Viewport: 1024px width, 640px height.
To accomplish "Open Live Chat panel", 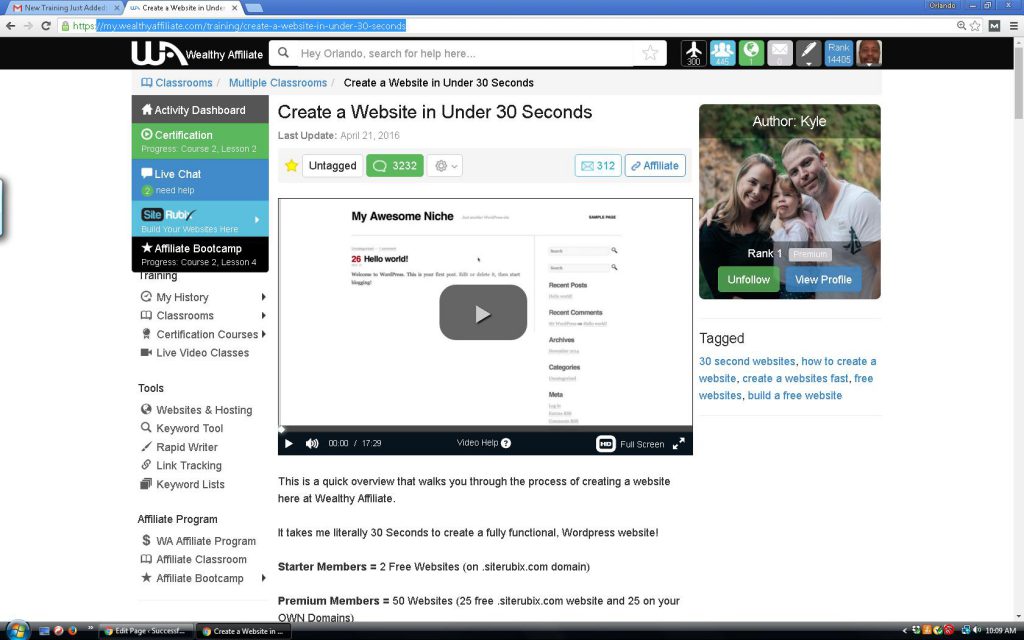I will tap(200, 180).
